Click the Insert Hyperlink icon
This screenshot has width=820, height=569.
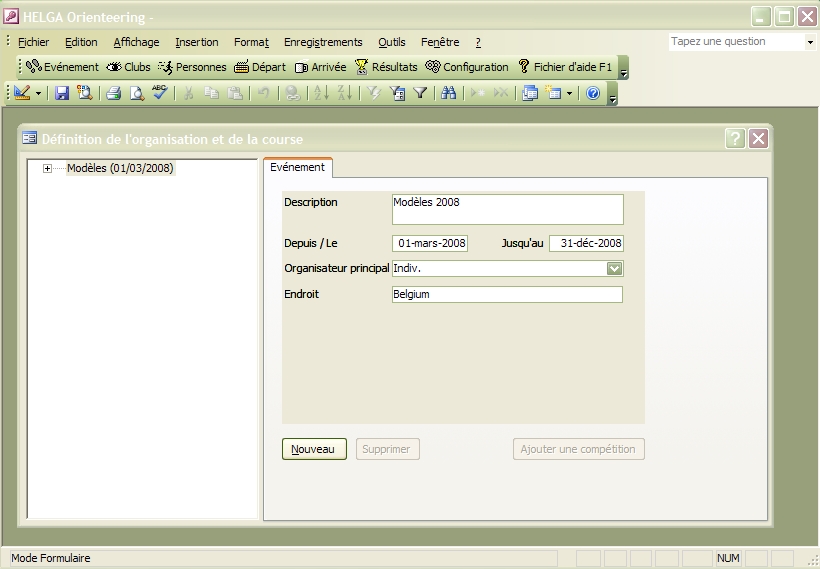click(292, 93)
